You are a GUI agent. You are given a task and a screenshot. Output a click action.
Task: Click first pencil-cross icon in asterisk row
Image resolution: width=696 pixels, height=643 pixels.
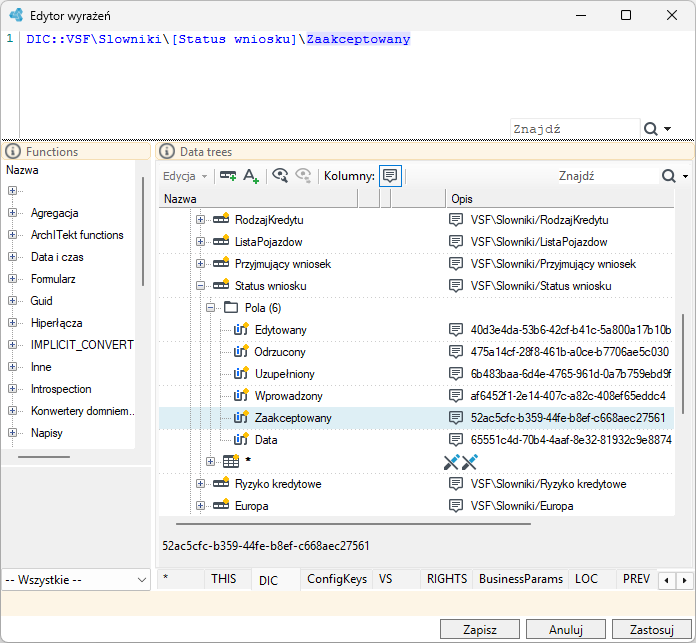pyautogui.click(x=452, y=462)
